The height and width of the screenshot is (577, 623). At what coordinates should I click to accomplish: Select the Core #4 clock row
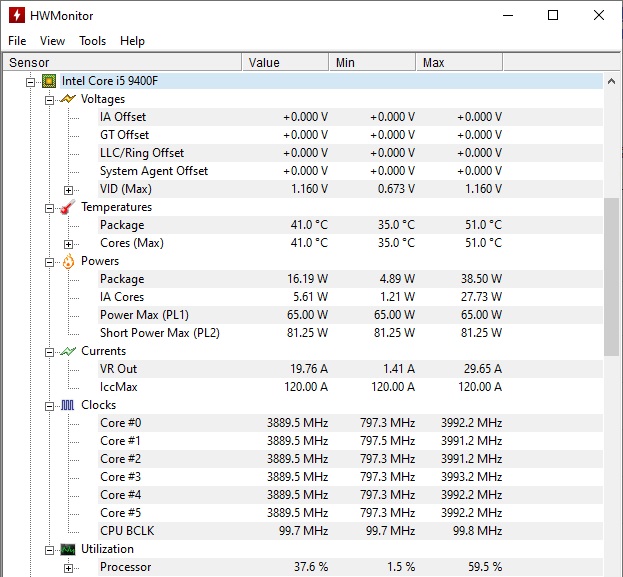coord(351,495)
